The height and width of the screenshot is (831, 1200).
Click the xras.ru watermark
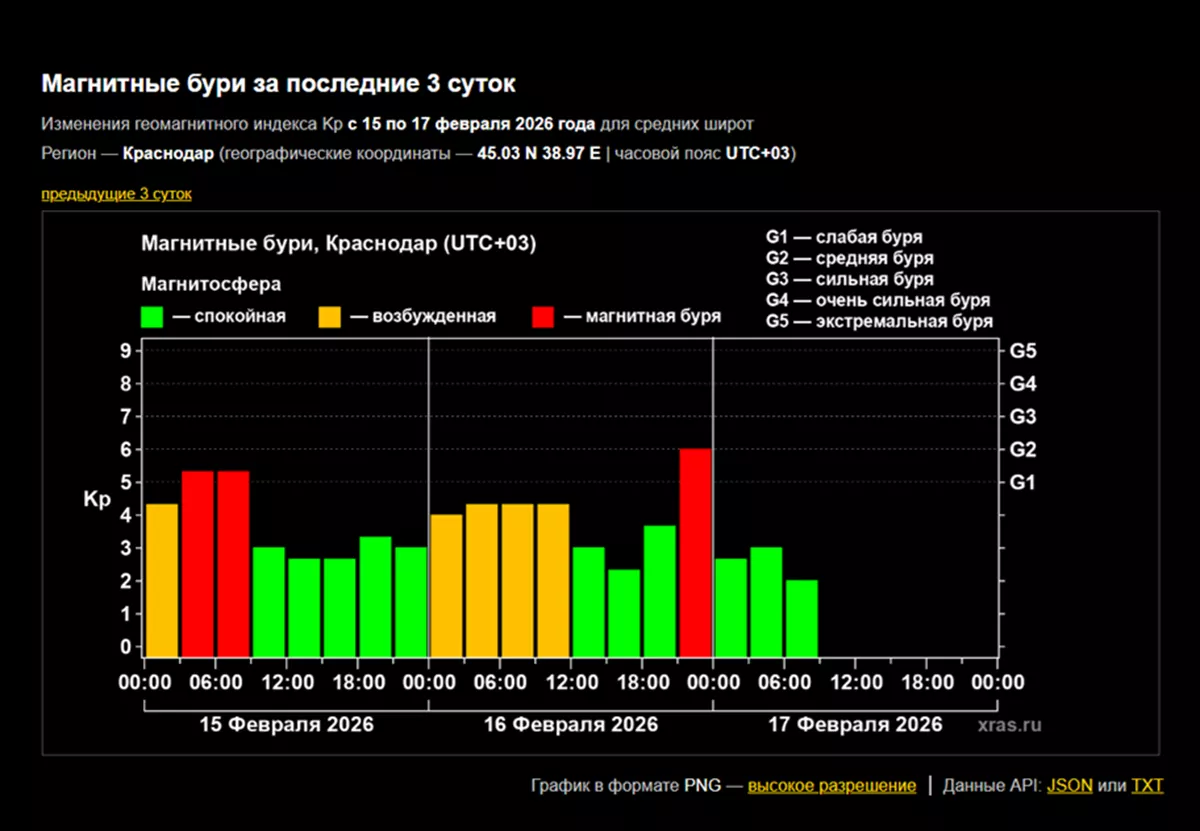[x=1009, y=724]
